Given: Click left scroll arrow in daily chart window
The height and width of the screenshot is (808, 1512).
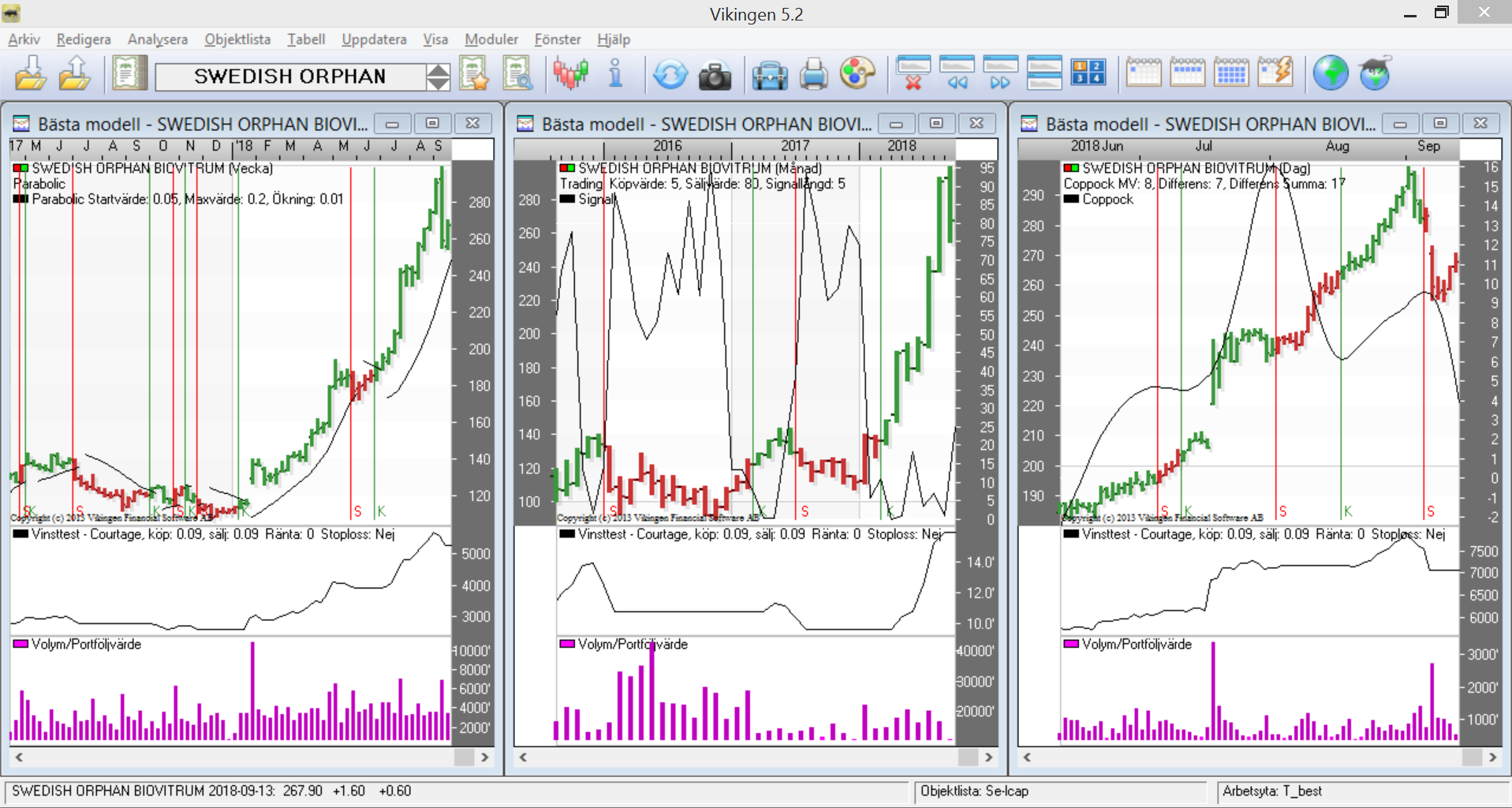Looking at the screenshot, I should 1027,757.
